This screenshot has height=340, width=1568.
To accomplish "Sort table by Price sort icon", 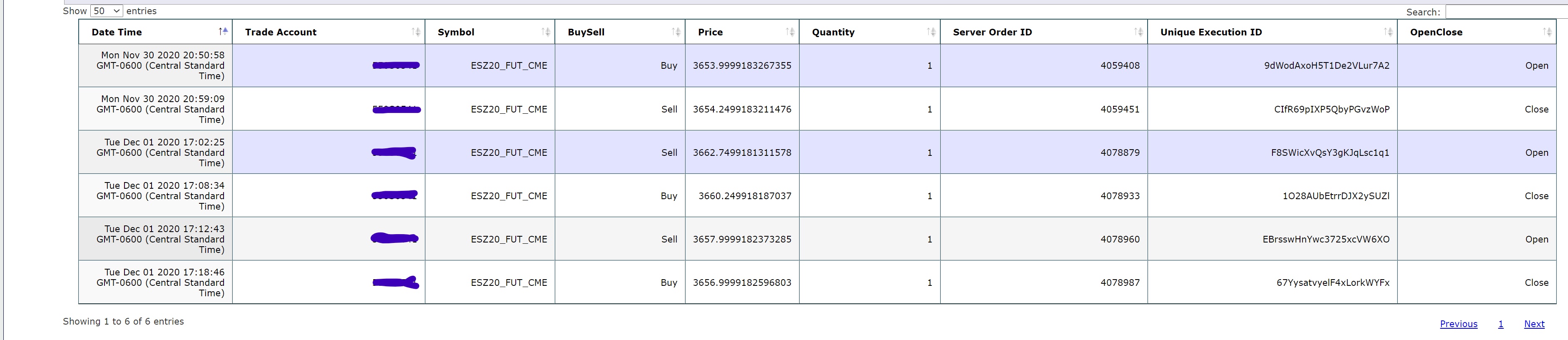I will 790,32.
